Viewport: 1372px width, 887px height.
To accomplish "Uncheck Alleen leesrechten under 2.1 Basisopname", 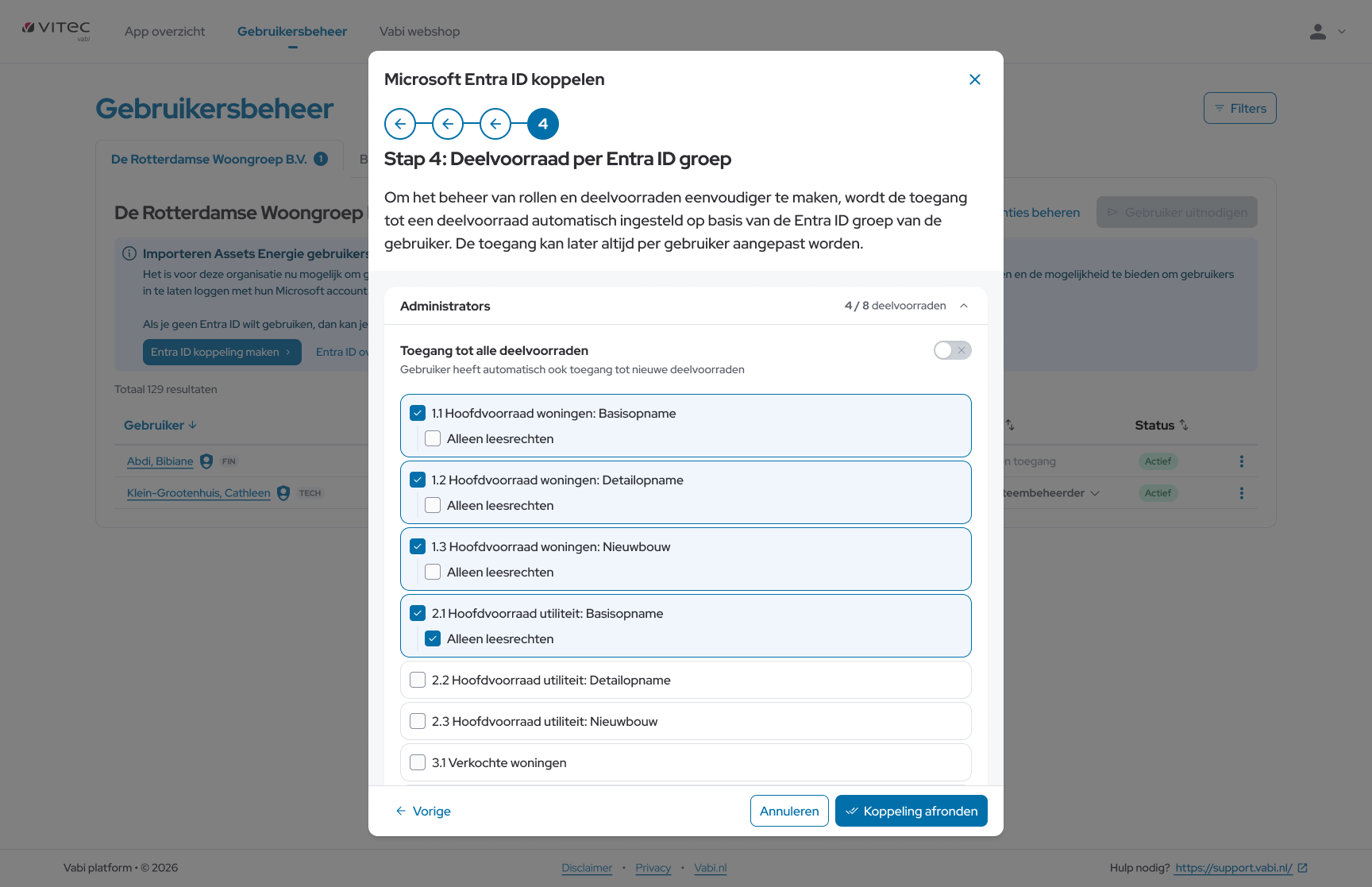I will tap(433, 638).
